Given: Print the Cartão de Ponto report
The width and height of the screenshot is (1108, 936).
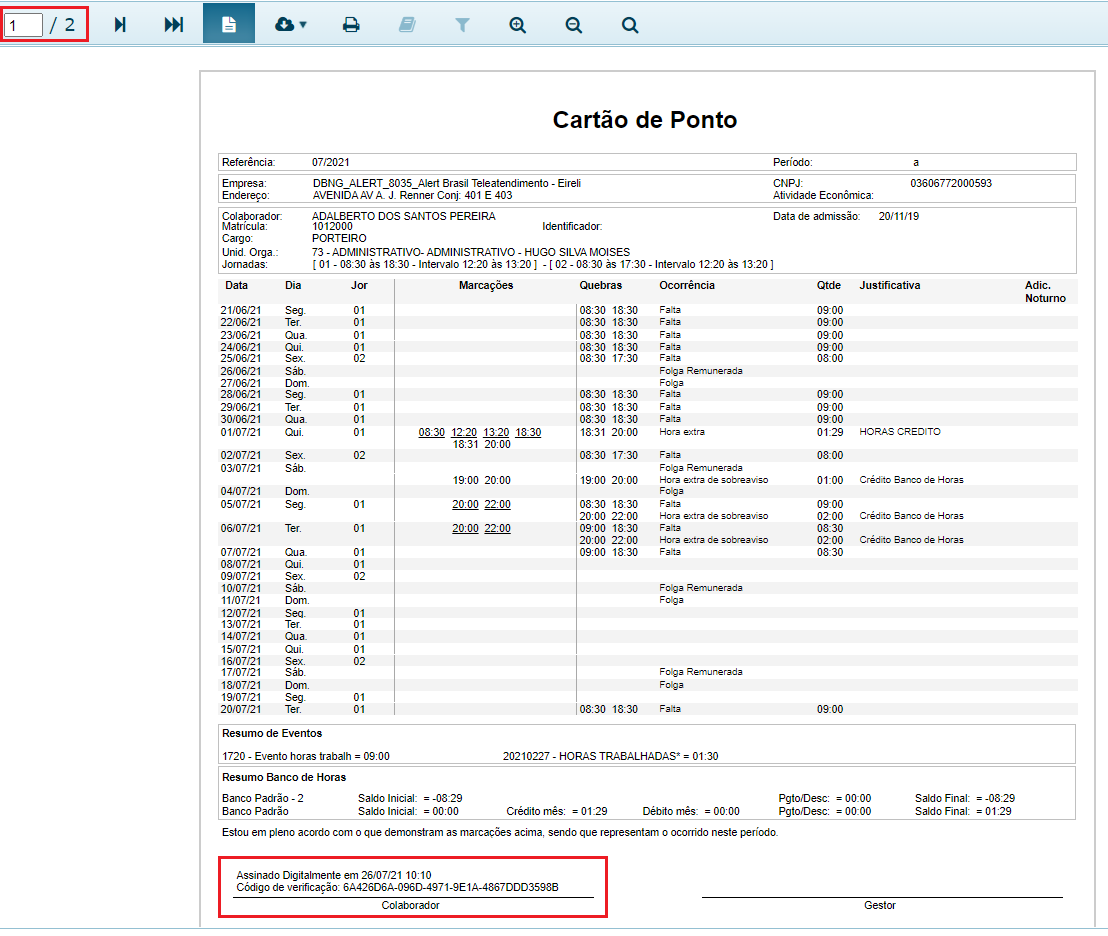Looking at the screenshot, I should (351, 25).
